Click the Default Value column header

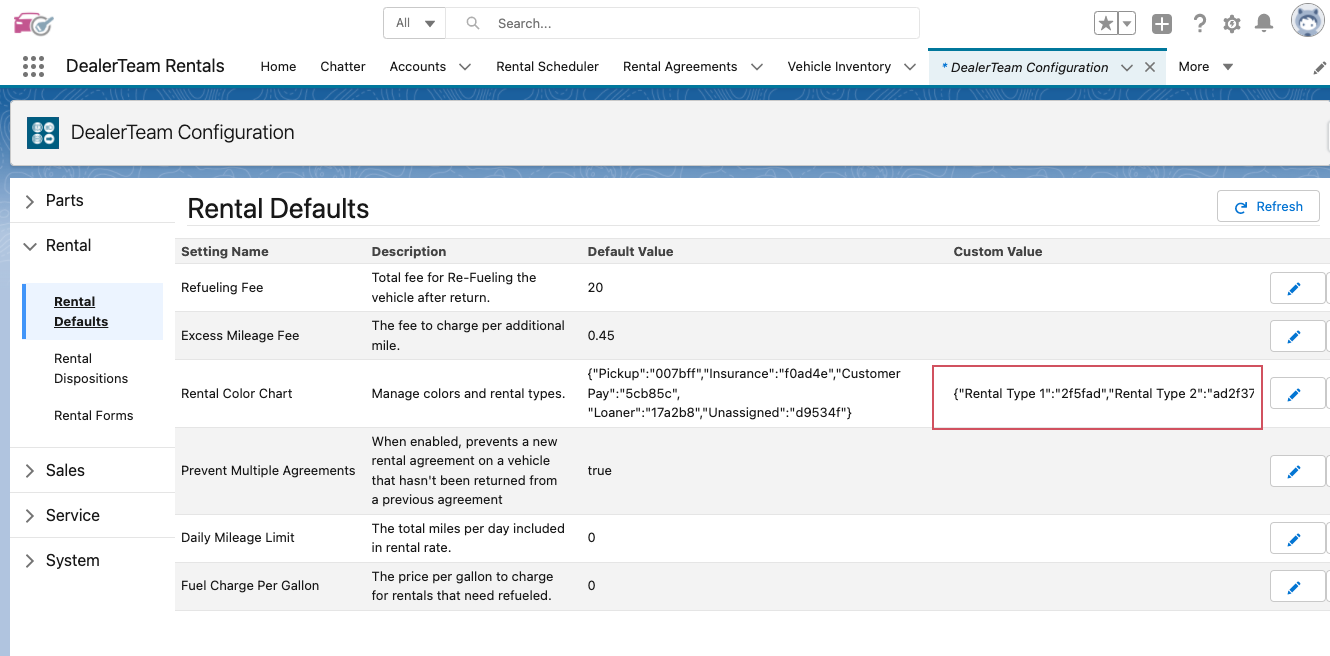coord(630,251)
